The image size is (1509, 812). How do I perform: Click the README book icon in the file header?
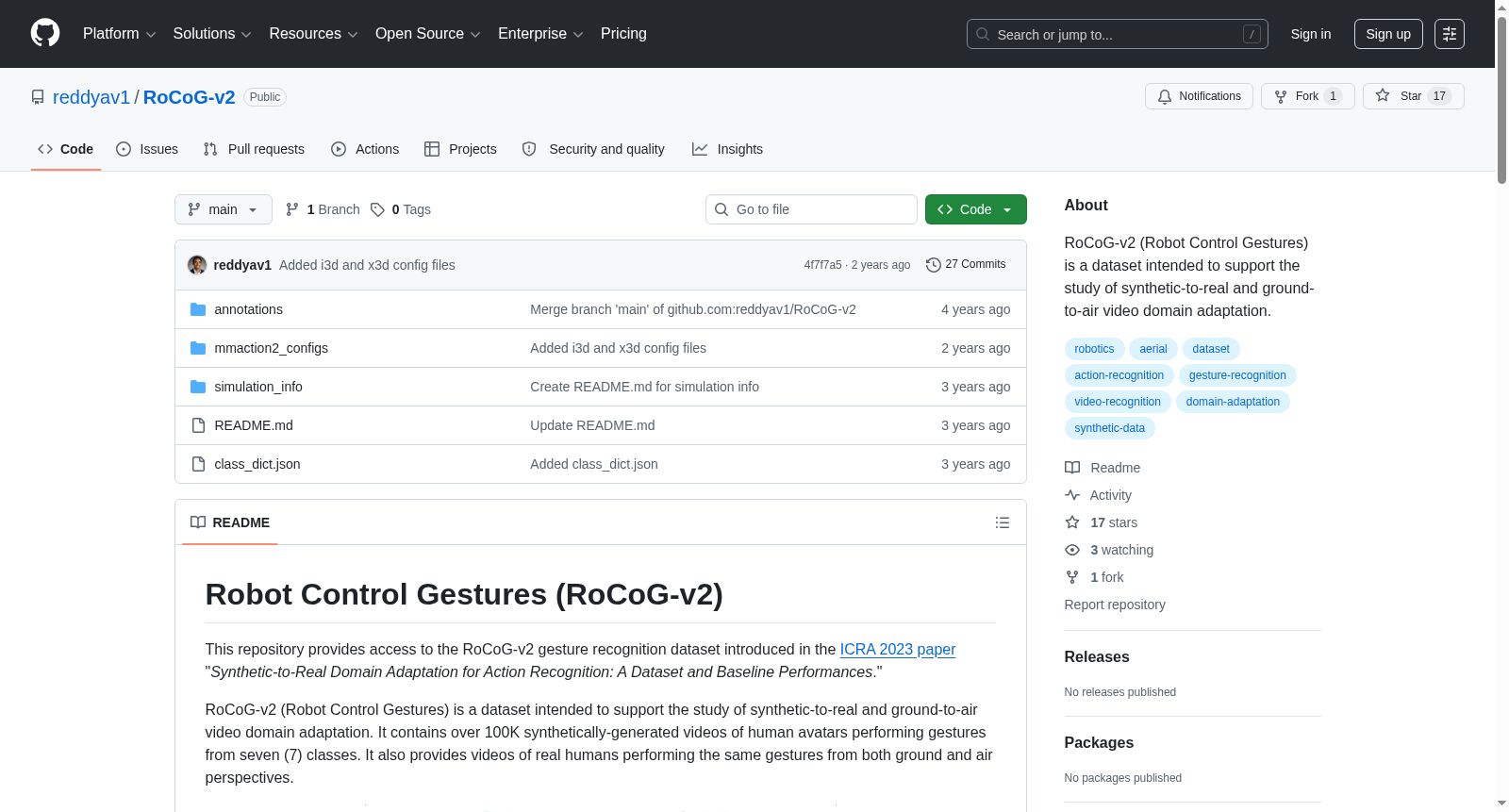[198, 522]
